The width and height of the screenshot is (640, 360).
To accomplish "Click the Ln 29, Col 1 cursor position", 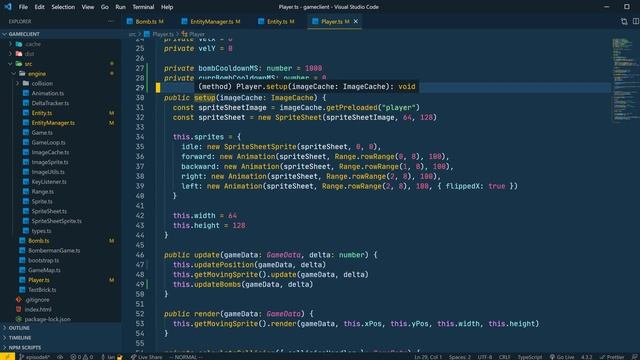I will (428, 357).
